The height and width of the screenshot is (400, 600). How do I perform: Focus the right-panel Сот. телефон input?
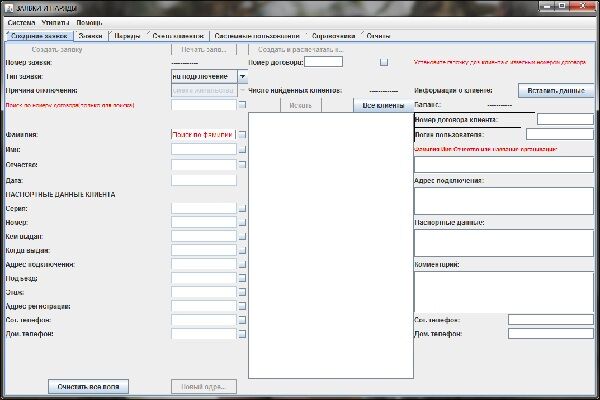pyautogui.click(x=551, y=320)
